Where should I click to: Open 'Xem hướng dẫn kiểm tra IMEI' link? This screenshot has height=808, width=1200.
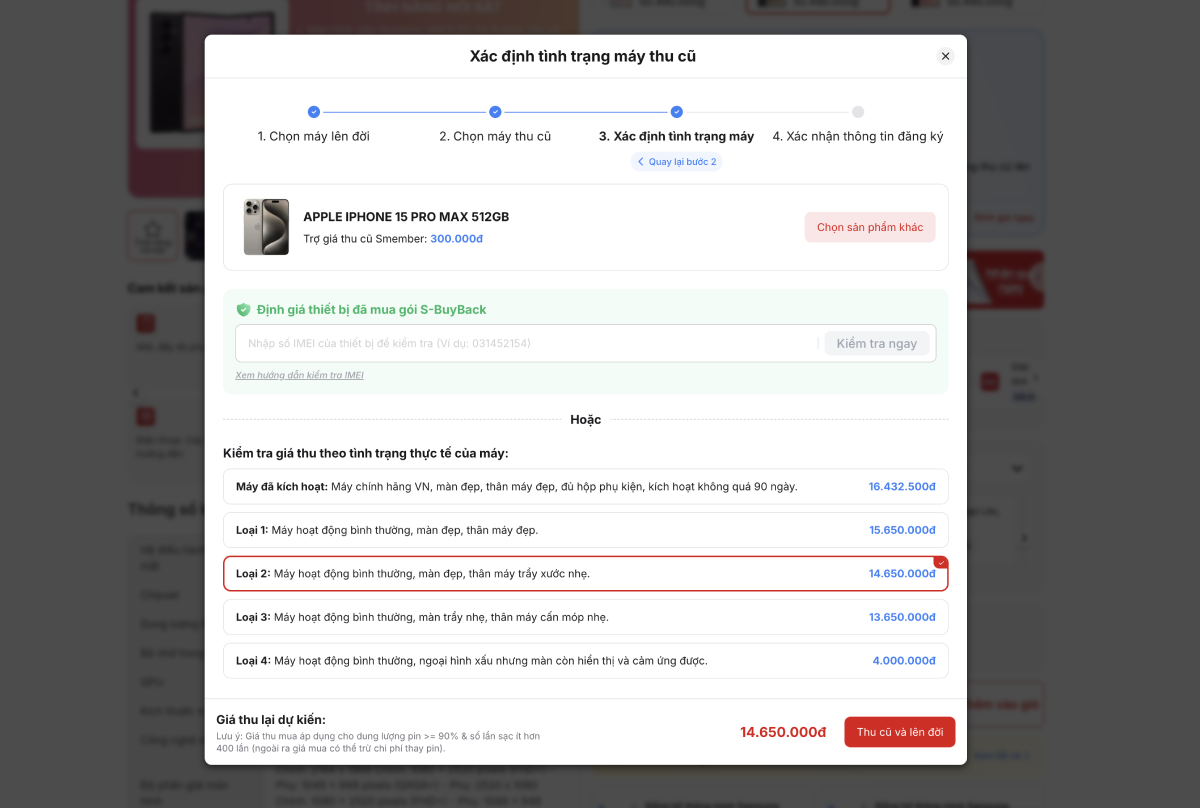coord(299,375)
